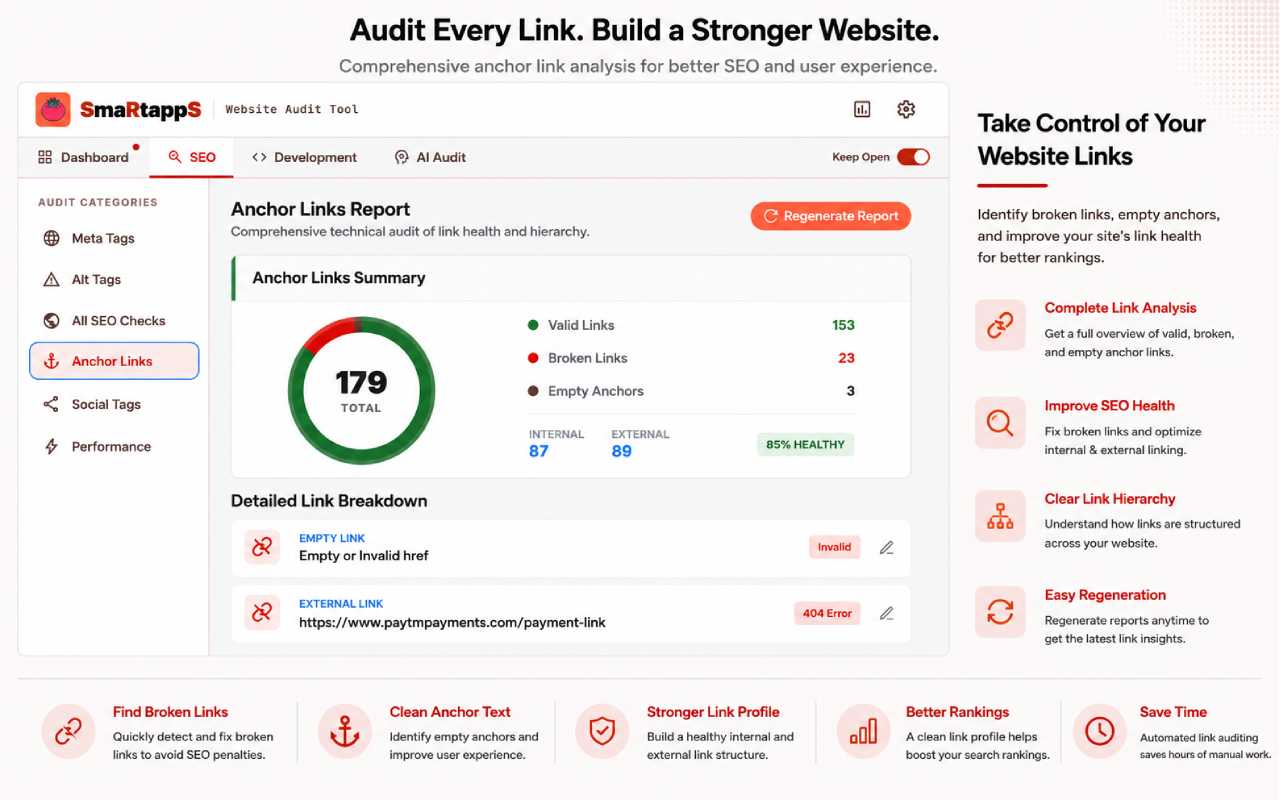Switch to the Dashboard tab
The image size is (1280, 800).
pos(83,157)
